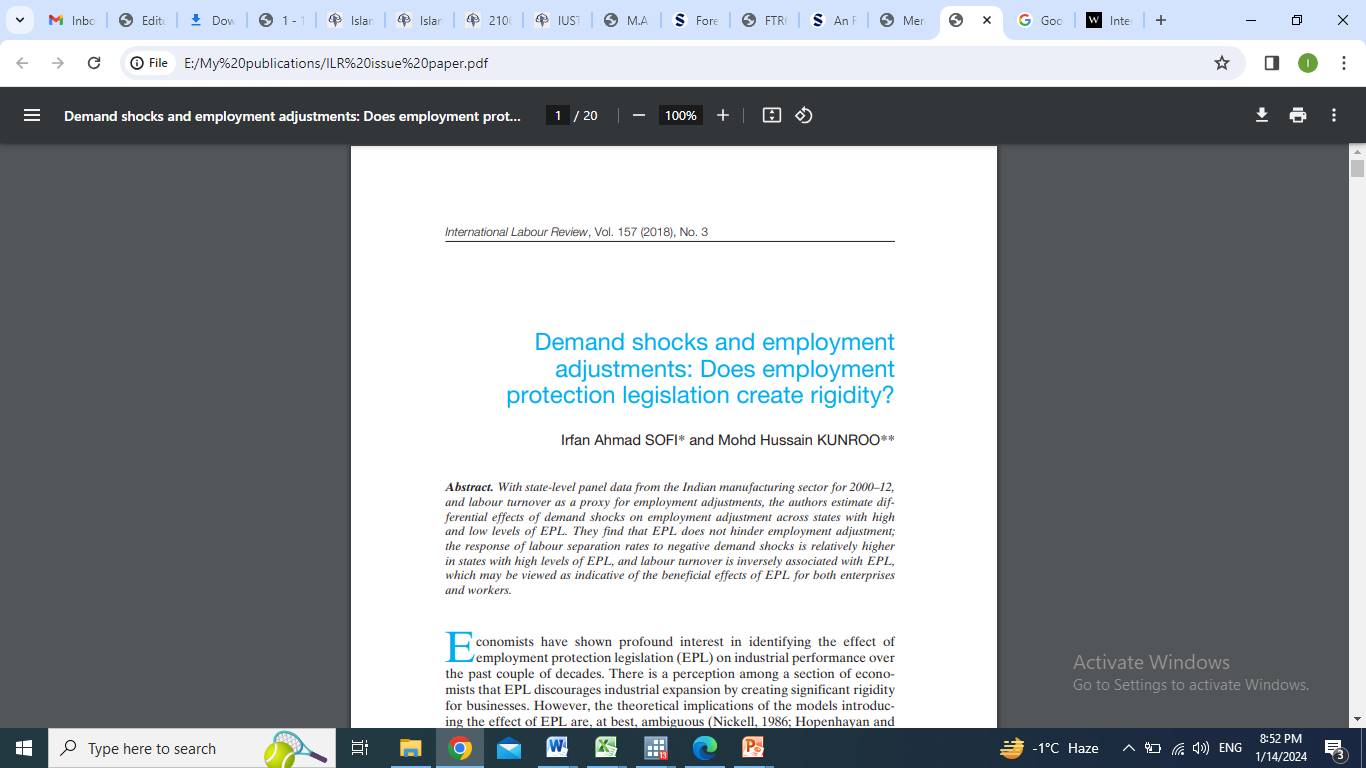Image resolution: width=1366 pixels, height=768 pixels.
Task: Click the PDF page number field
Action: pos(558,115)
